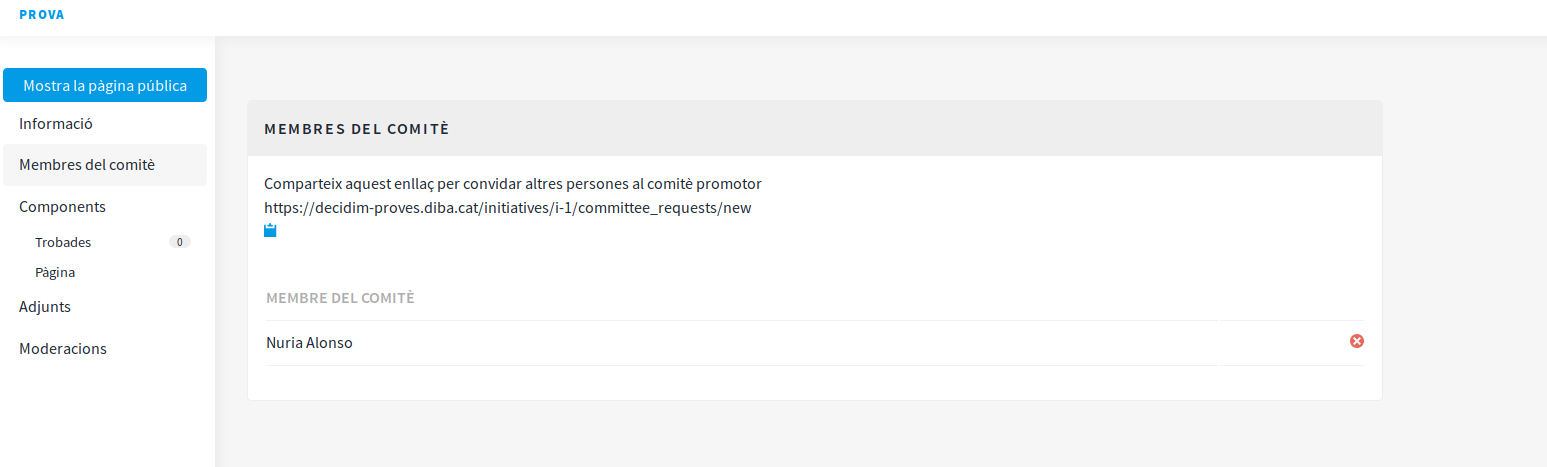This screenshot has width=1547, height=467.
Task: Open the Pàgina component
Action: (x=55, y=272)
